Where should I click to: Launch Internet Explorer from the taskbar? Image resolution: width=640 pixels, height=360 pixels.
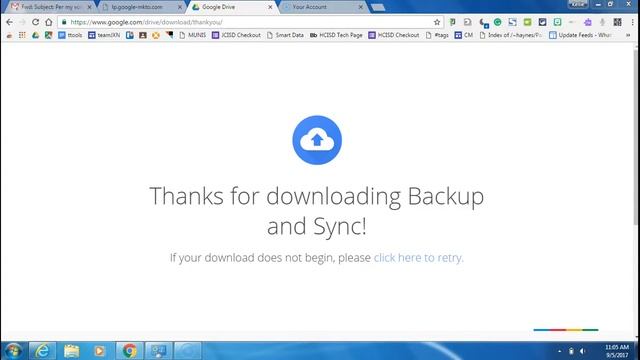[x=42, y=351]
